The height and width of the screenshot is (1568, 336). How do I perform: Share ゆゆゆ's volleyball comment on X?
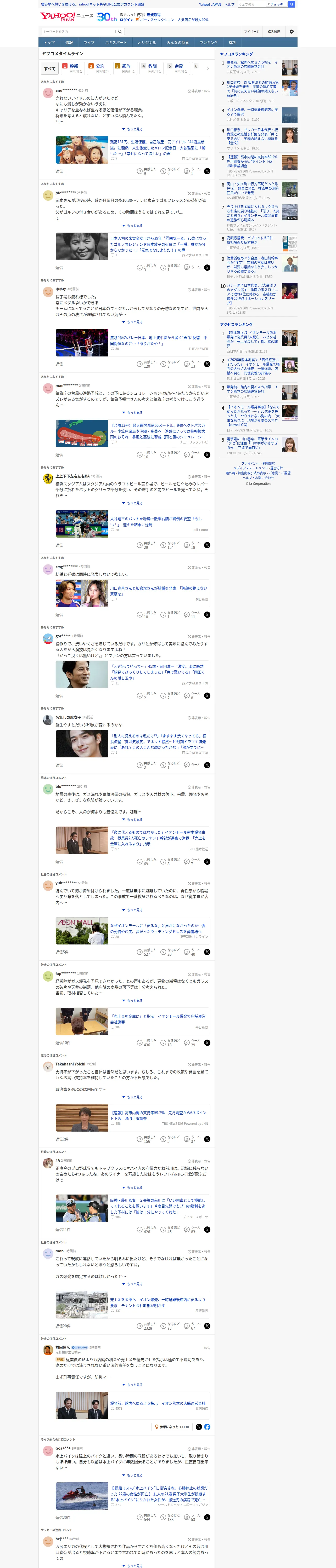tap(207, 364)
